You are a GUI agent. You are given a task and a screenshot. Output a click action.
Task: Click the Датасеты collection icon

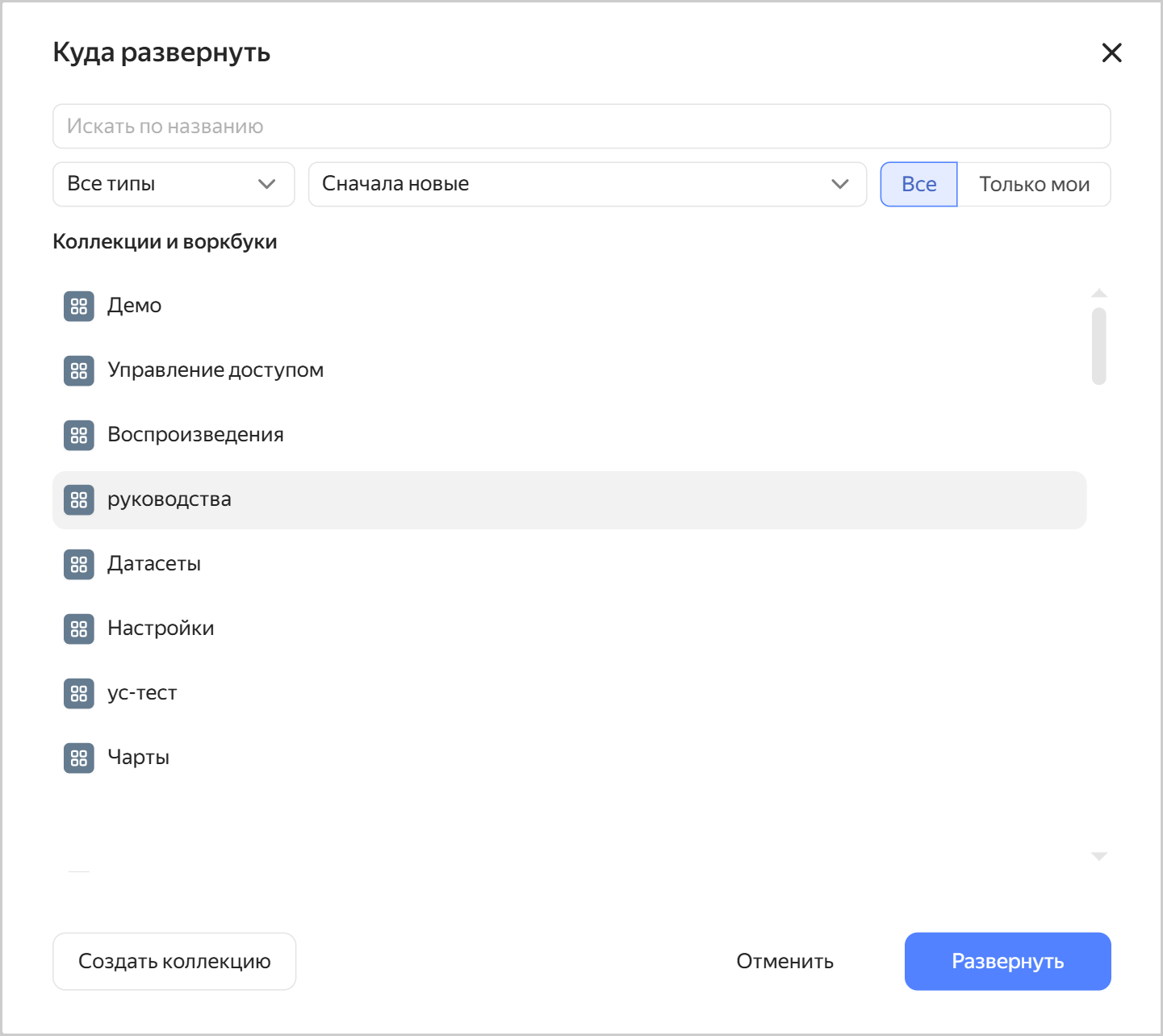(78, 564)
